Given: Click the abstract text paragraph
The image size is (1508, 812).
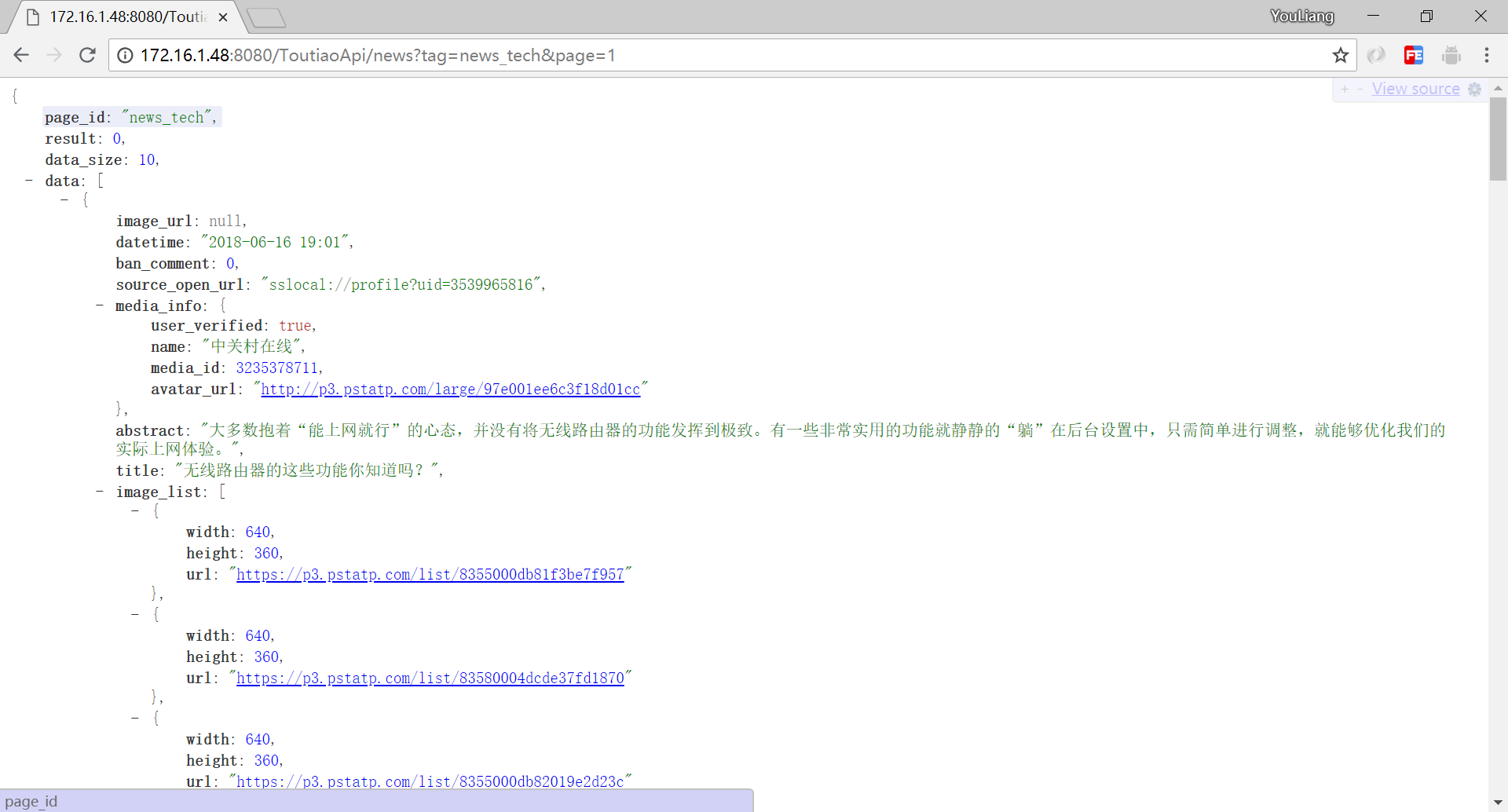Looking at the screenshot, I should point(781,440).
